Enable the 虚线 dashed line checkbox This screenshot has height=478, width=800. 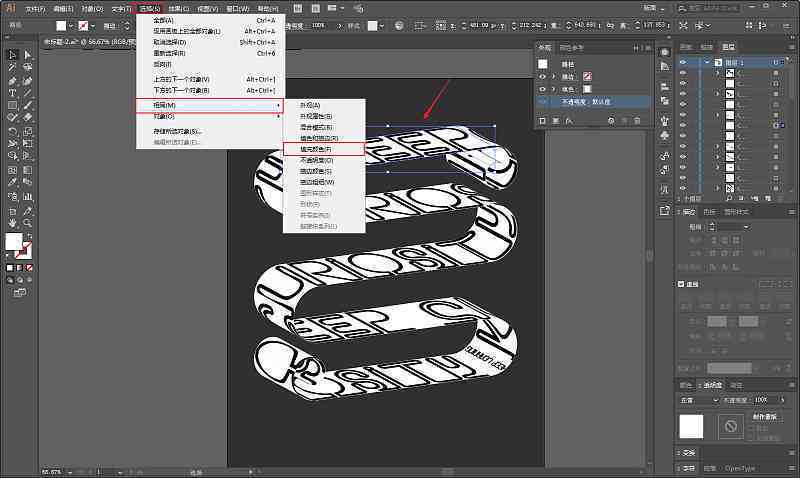point(681,284)
